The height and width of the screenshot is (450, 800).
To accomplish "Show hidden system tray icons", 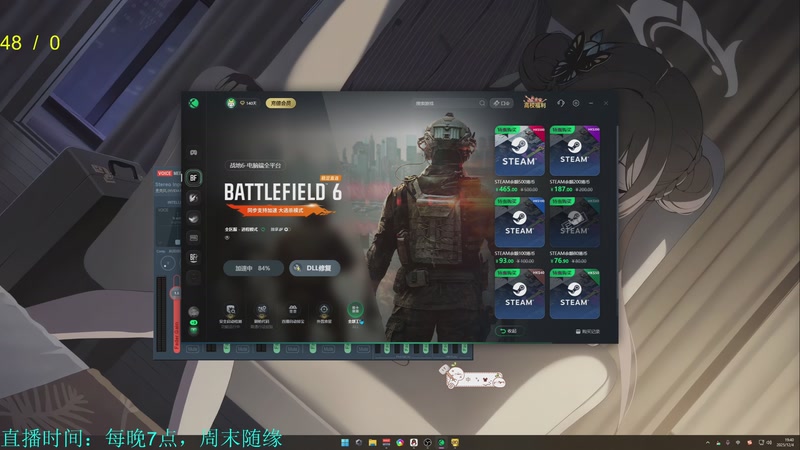I will 707,443.
